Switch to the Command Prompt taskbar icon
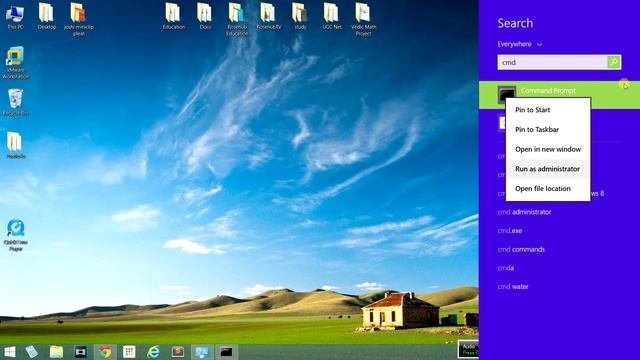Screen dimensions: 640x360 [226, 352]
